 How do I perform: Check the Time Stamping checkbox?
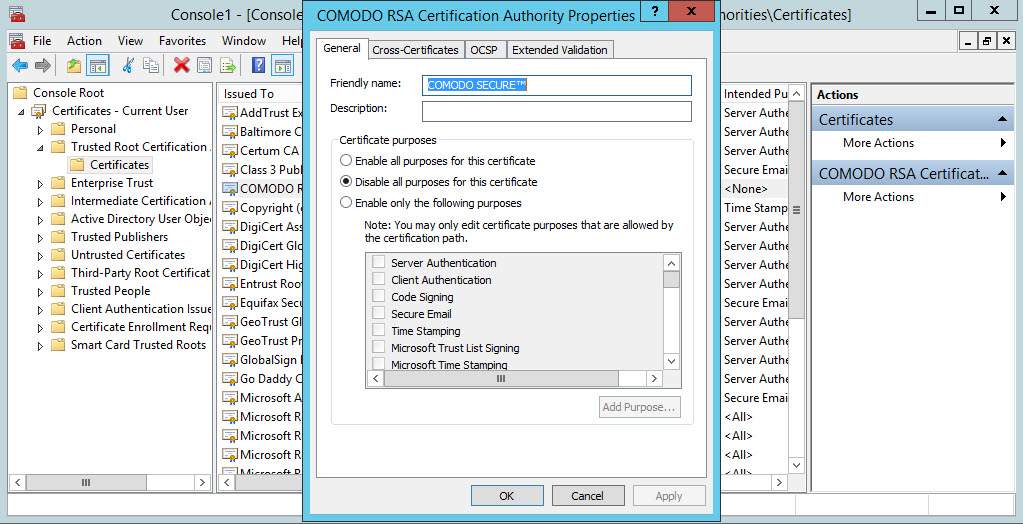coord(378,330)
